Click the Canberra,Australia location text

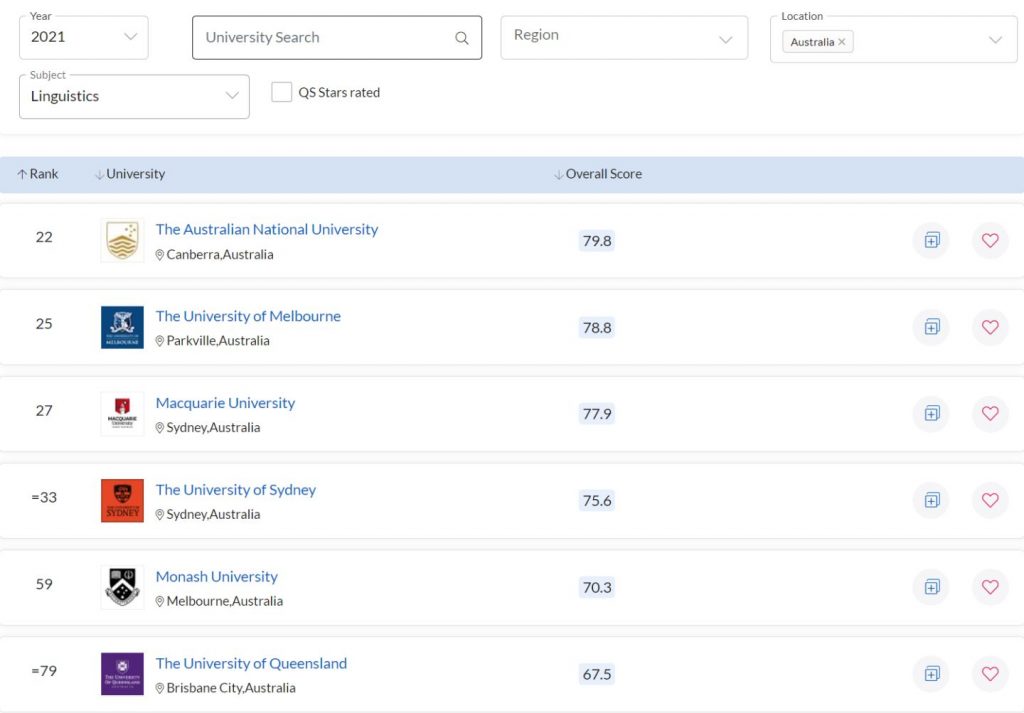click(x=219, y=255)
